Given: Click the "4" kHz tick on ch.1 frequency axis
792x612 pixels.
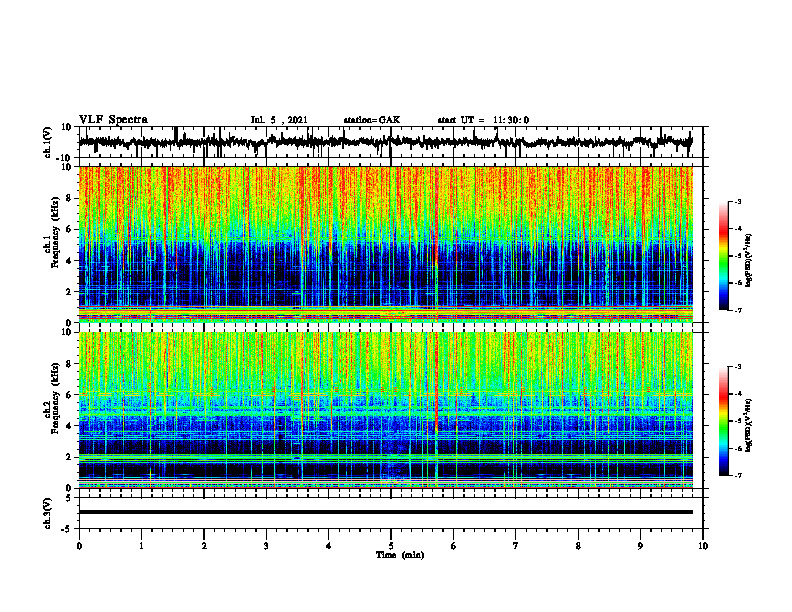Looking at the screenshot, I should pyautogui.click(x=70, y=261).
